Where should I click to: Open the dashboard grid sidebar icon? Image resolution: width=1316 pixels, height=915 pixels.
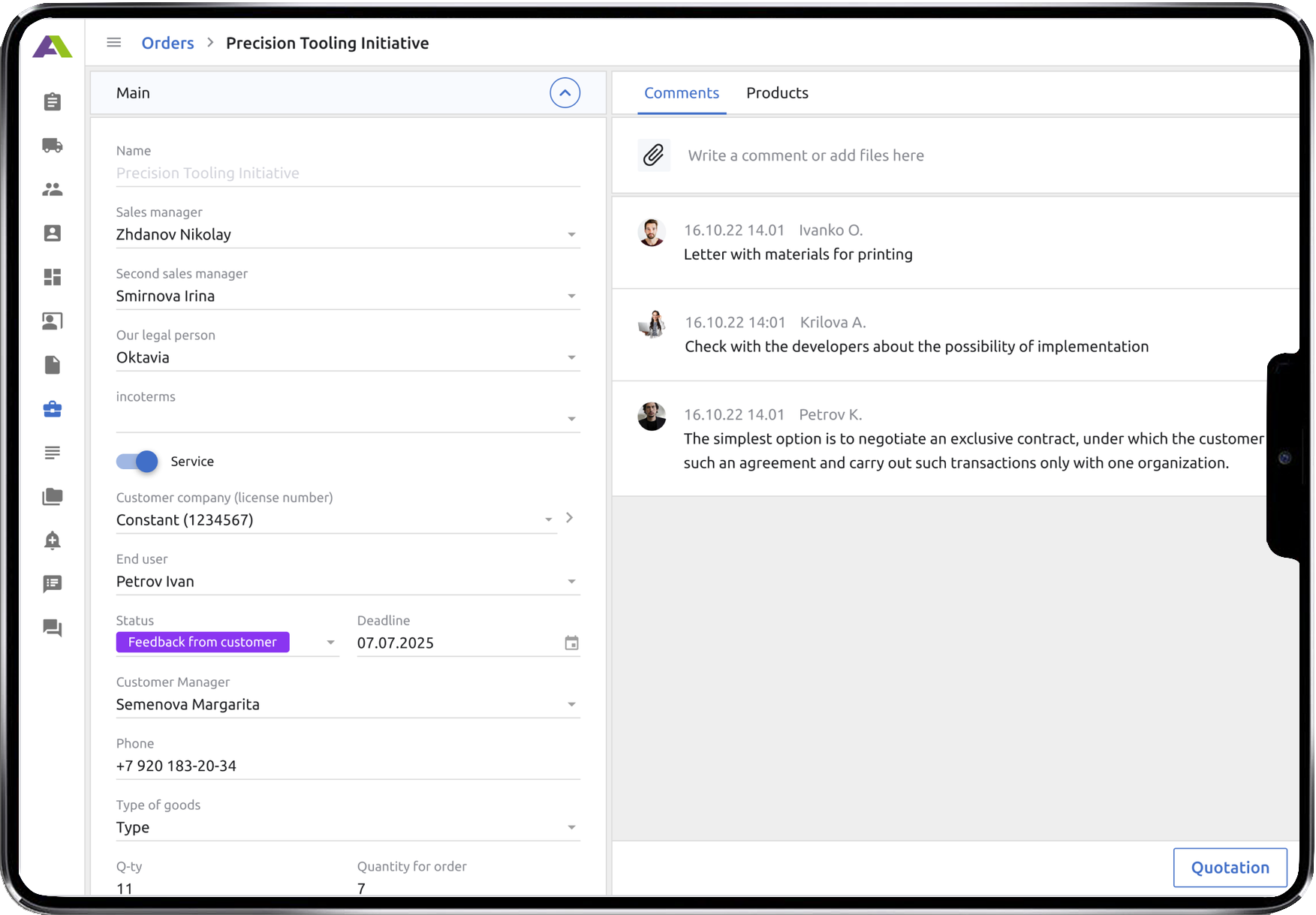click(52, 278)
